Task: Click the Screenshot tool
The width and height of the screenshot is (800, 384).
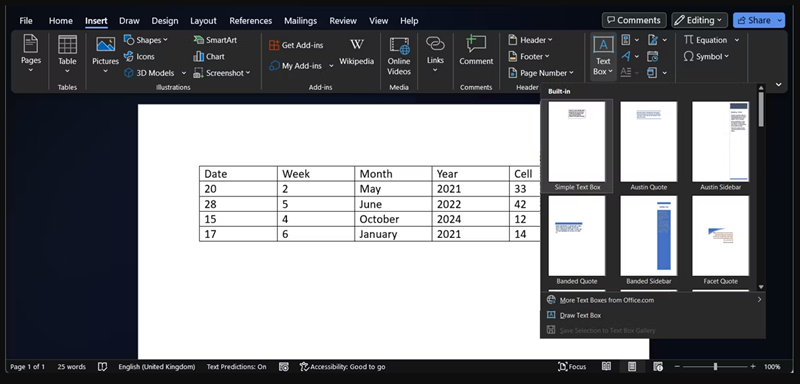Action: [222, 73]
